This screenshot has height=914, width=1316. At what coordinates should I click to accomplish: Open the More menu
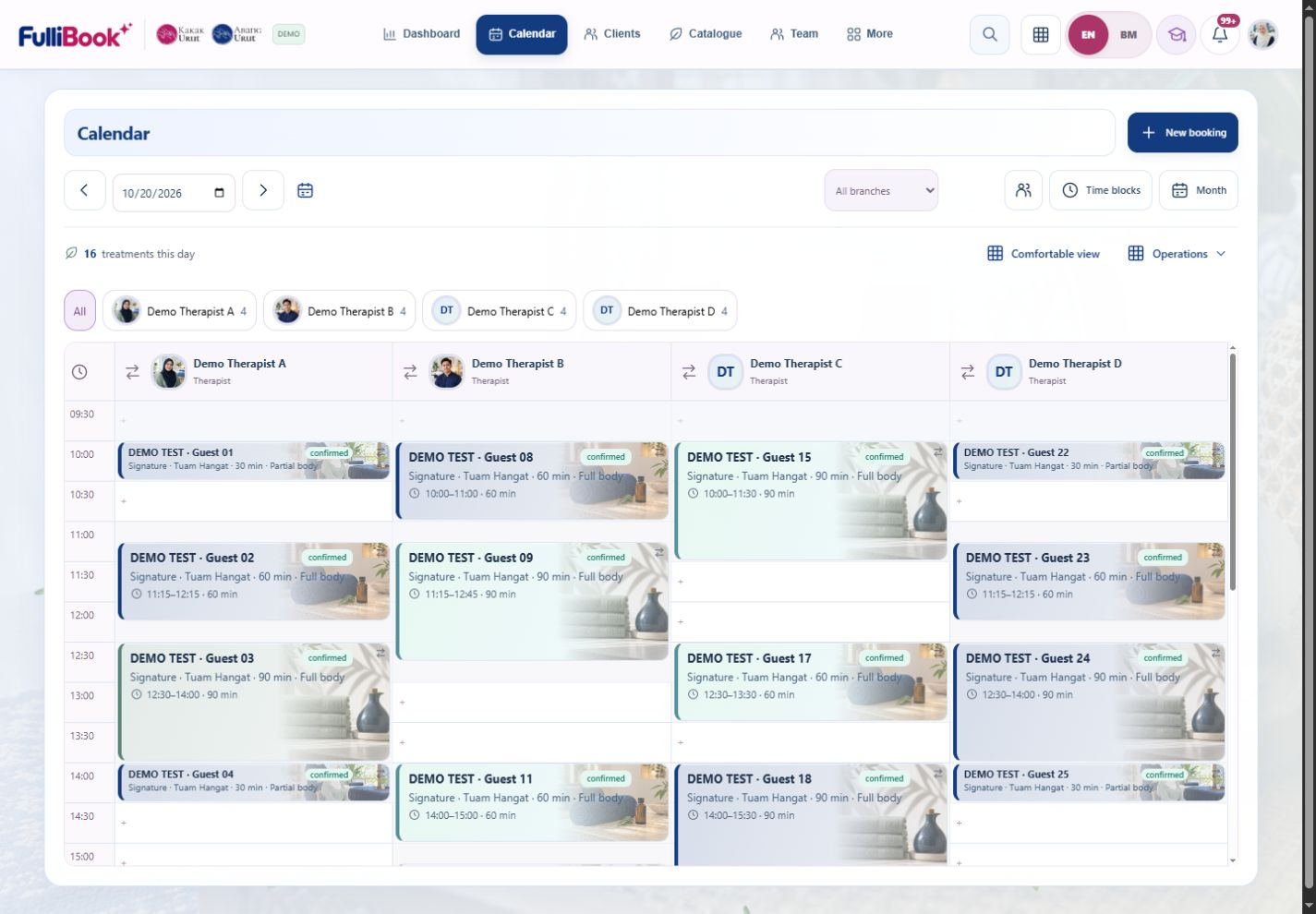tap(870, 34)
